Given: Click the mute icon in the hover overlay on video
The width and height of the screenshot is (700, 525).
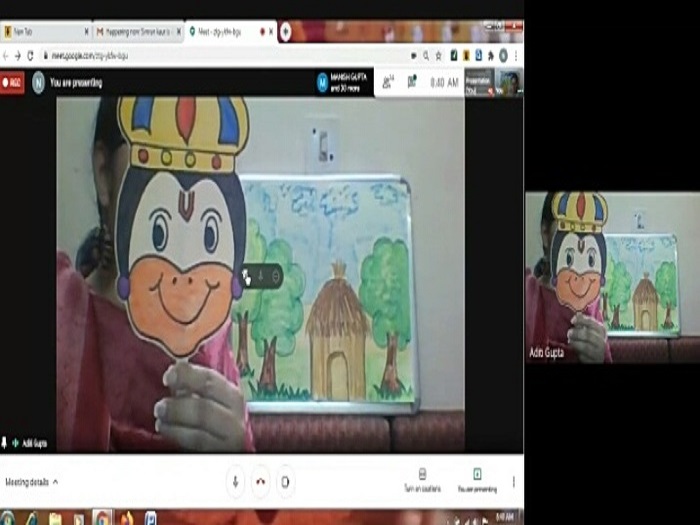Looking at the screenshot, I should click(261, 277).
